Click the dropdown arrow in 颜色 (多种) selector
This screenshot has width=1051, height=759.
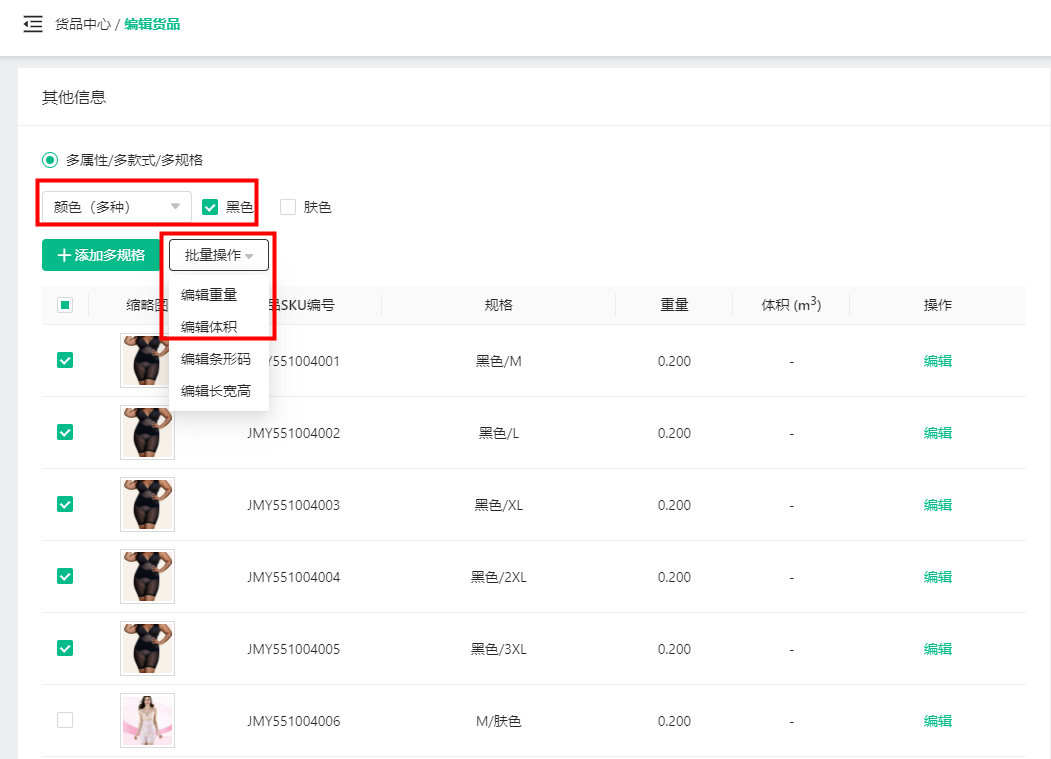coord(176,207)
